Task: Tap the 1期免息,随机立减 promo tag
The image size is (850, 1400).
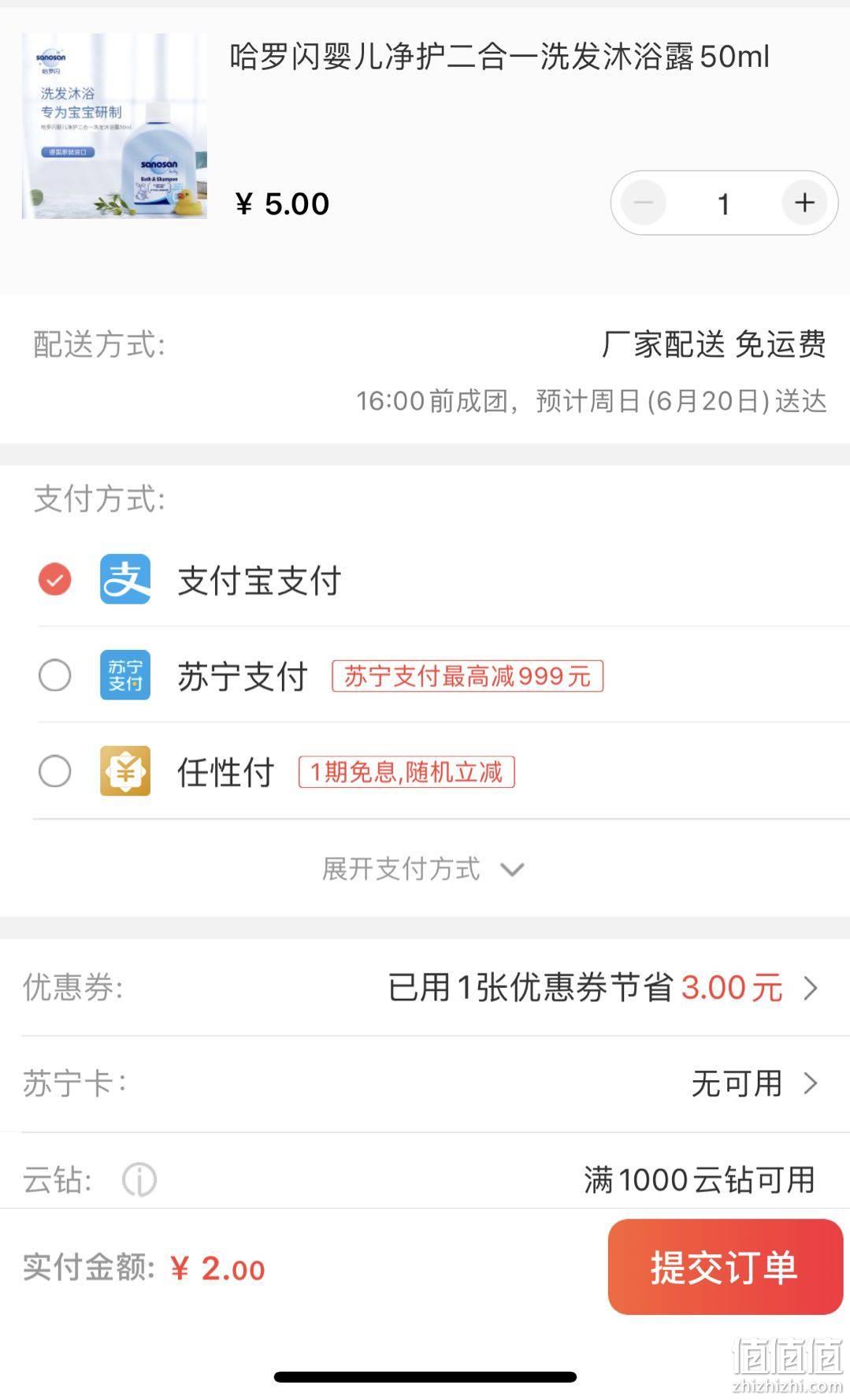Action: [x=406, y=772]
